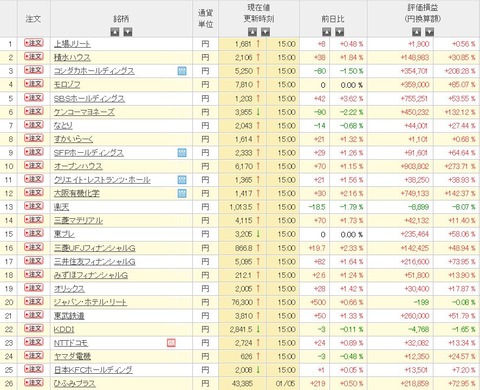Open 三井住友フィナンシャルG link

click(x=94, y=262)
